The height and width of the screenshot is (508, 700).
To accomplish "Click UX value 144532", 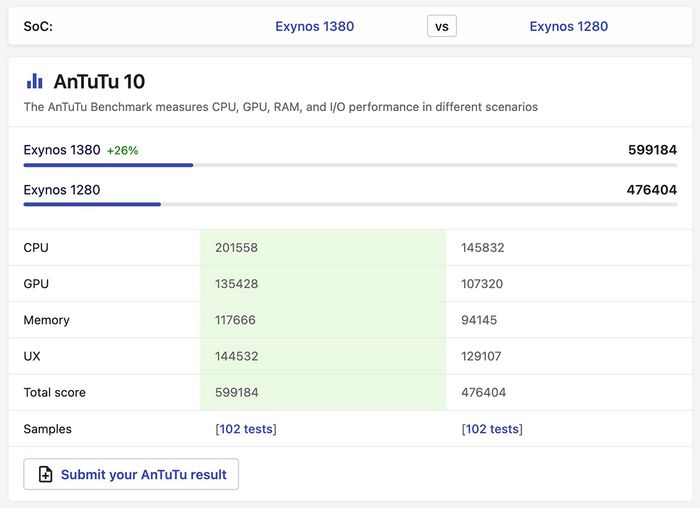I will [x=236, y=356].
